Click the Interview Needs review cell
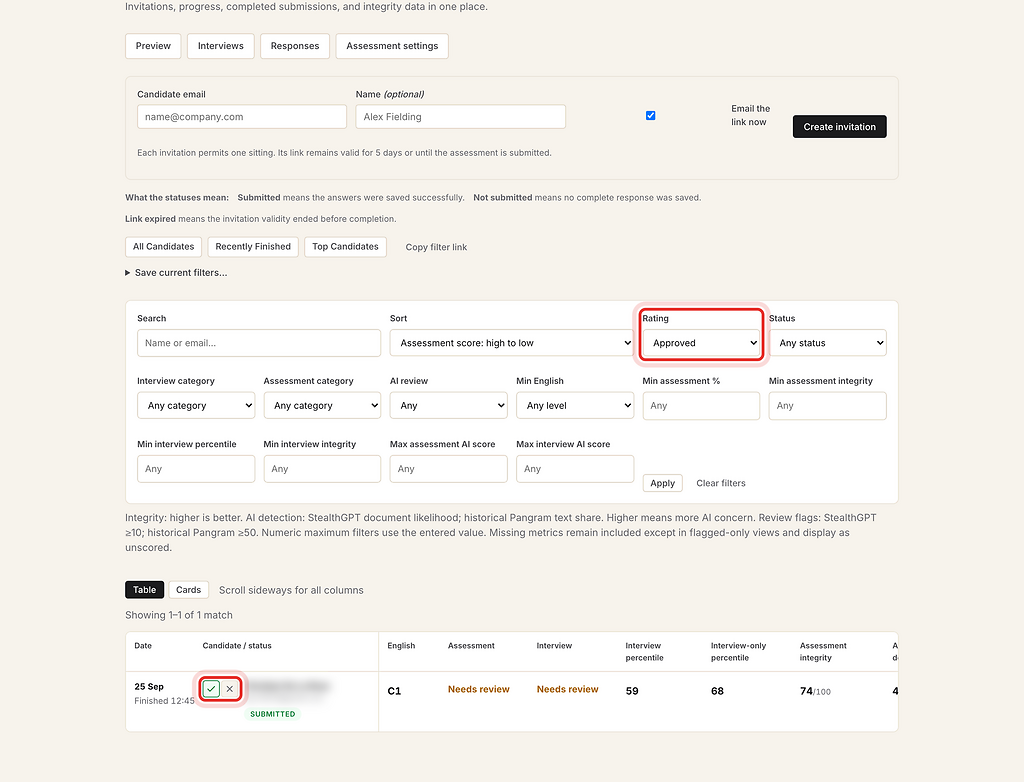Image resolution: width=1024 pixels, height=782 pixels. (568, 689)
